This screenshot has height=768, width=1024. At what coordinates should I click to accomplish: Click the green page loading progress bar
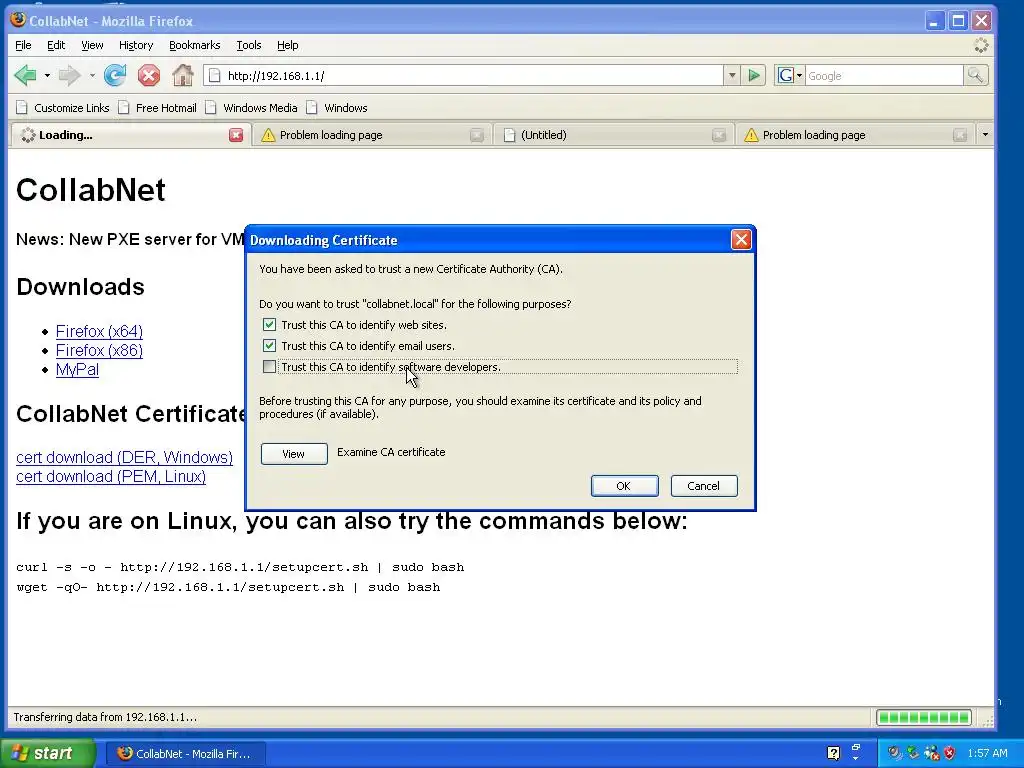click(x=923, y=718)
